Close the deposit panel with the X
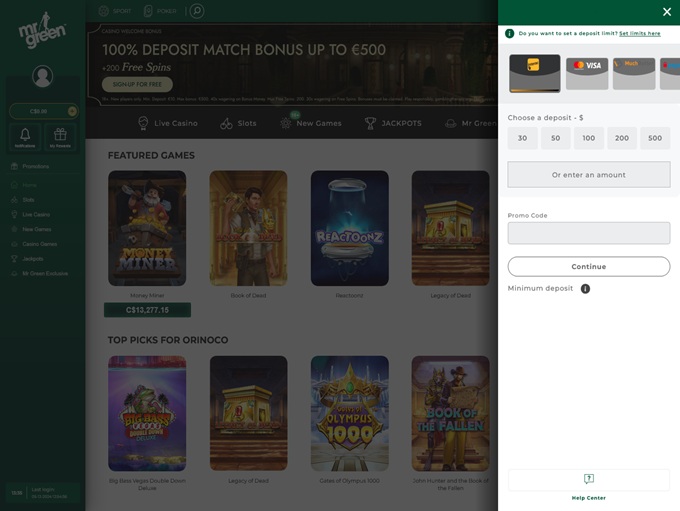This screenshot has width=680, height=511. pos(667,12)
